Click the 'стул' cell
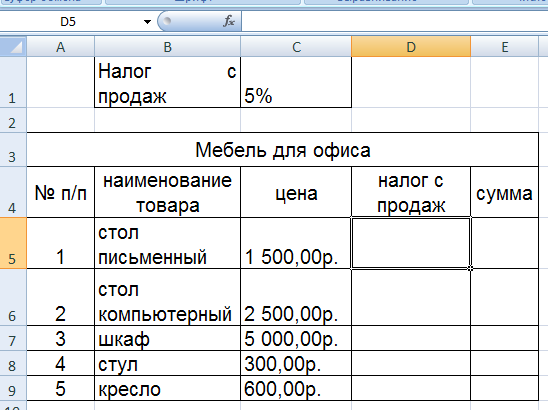Viewport: 548px width, 410px height. tap(167, 364)
